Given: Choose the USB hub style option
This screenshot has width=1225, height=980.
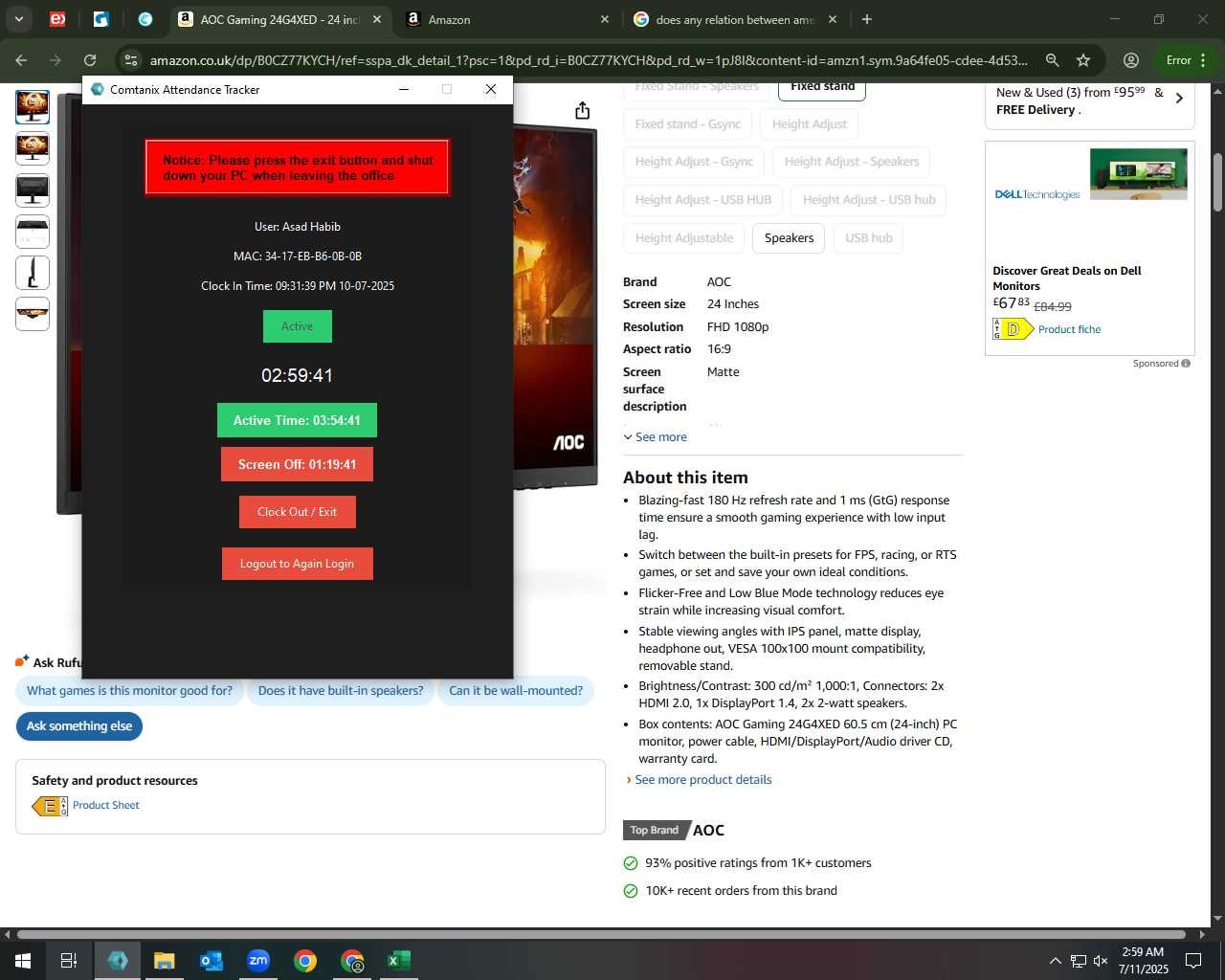Looking at the screenshot, I should point(869,238).
